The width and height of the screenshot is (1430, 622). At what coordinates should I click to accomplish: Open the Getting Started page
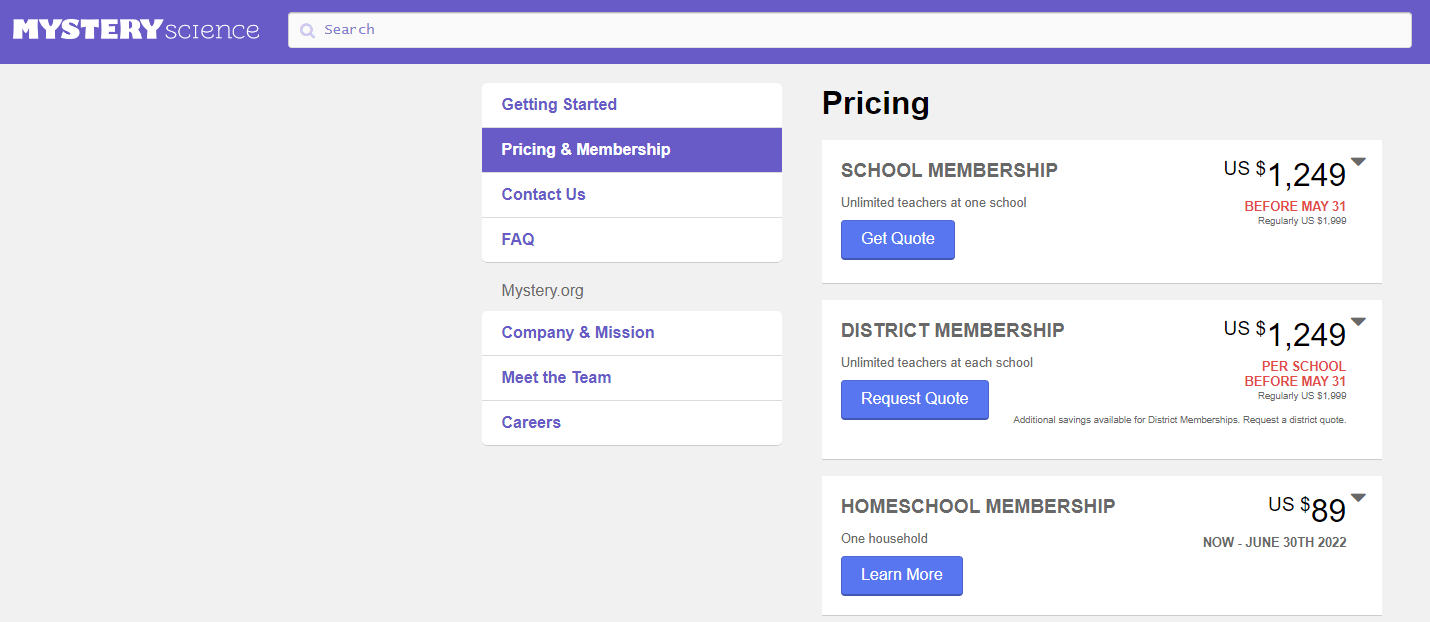632,105
